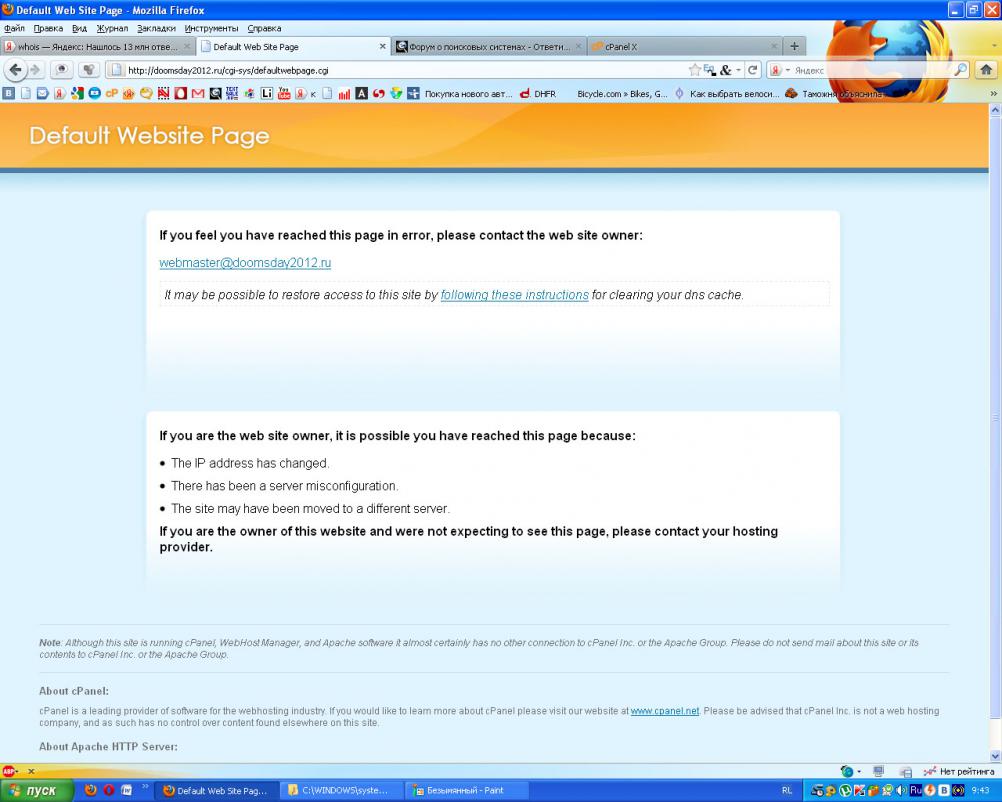
Task: Go to the Home page icon
Action: point(986,70)
